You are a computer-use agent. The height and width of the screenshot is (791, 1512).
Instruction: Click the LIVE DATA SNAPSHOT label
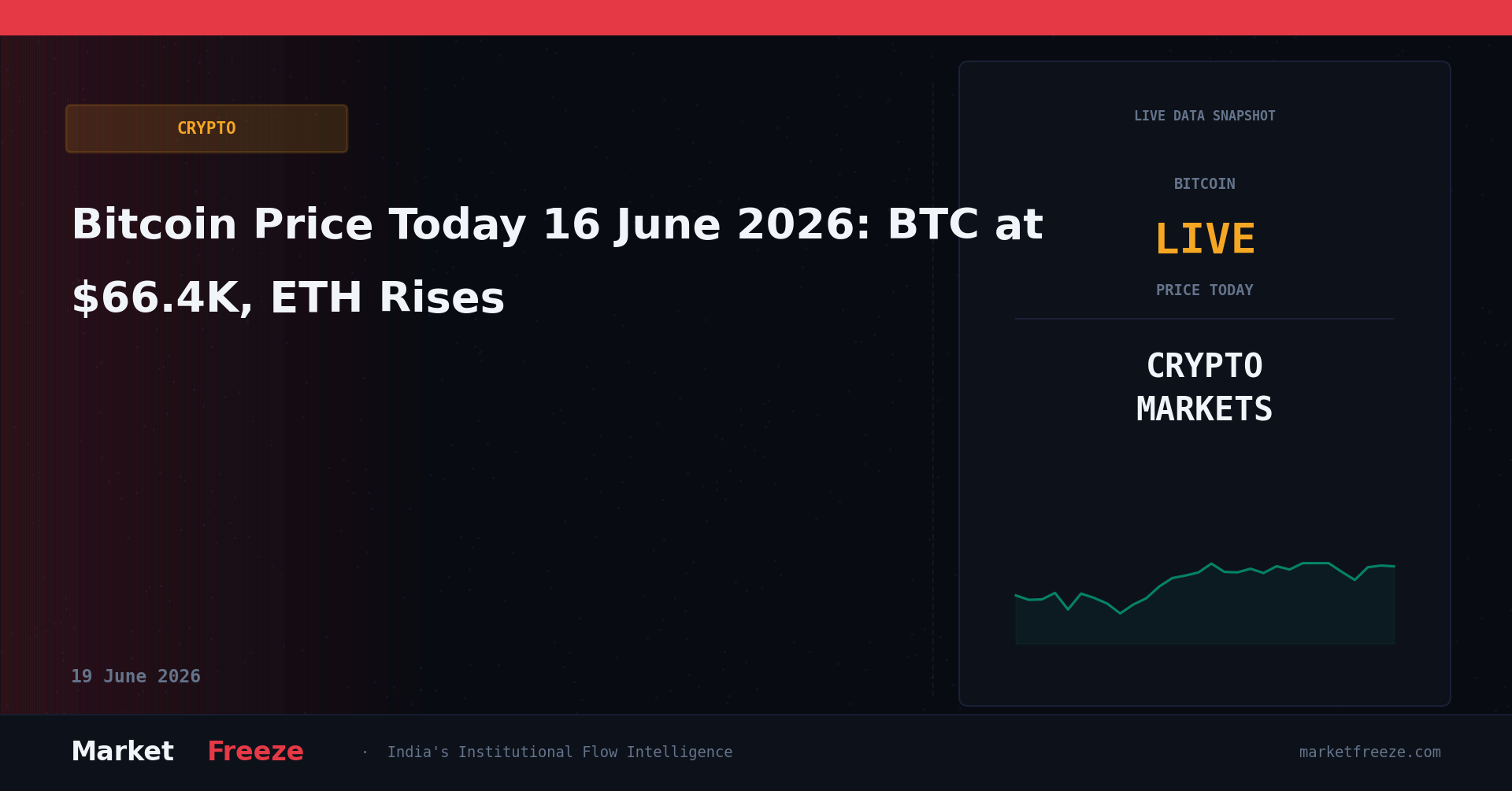pos(1204,116)
